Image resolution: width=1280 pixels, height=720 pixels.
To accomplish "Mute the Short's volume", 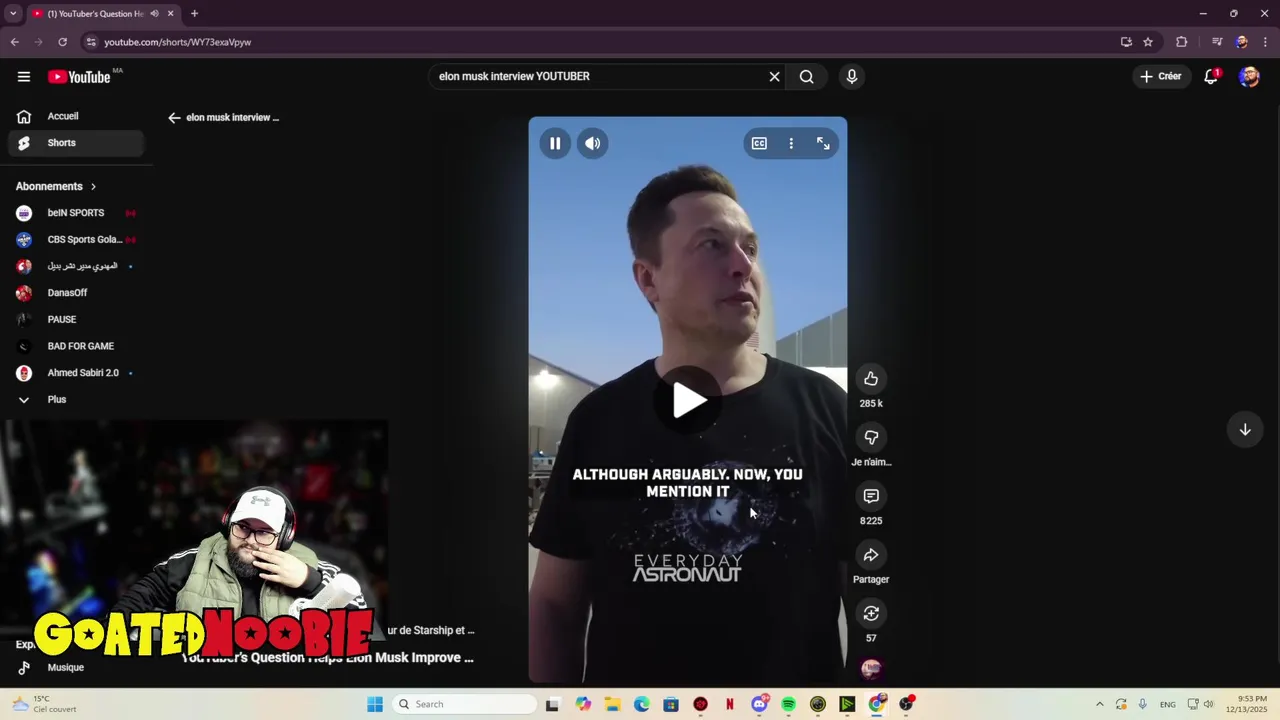I will pyautogui.click(x=593, y=143).
